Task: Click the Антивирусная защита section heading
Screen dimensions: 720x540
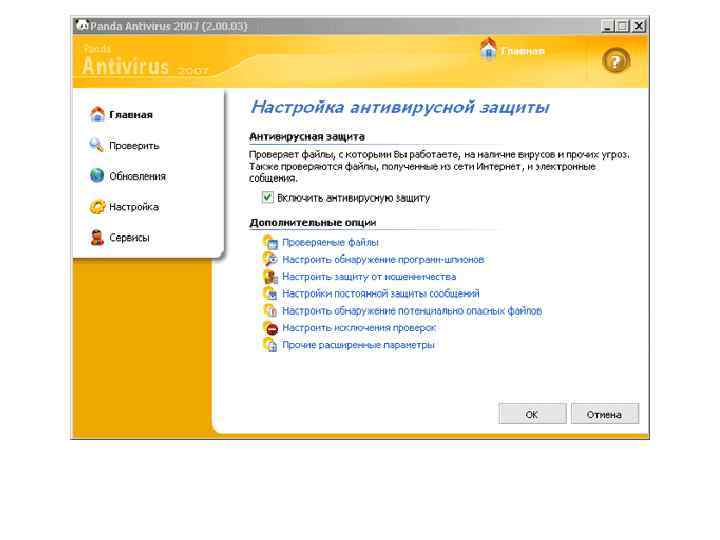Action: point(307,136)
